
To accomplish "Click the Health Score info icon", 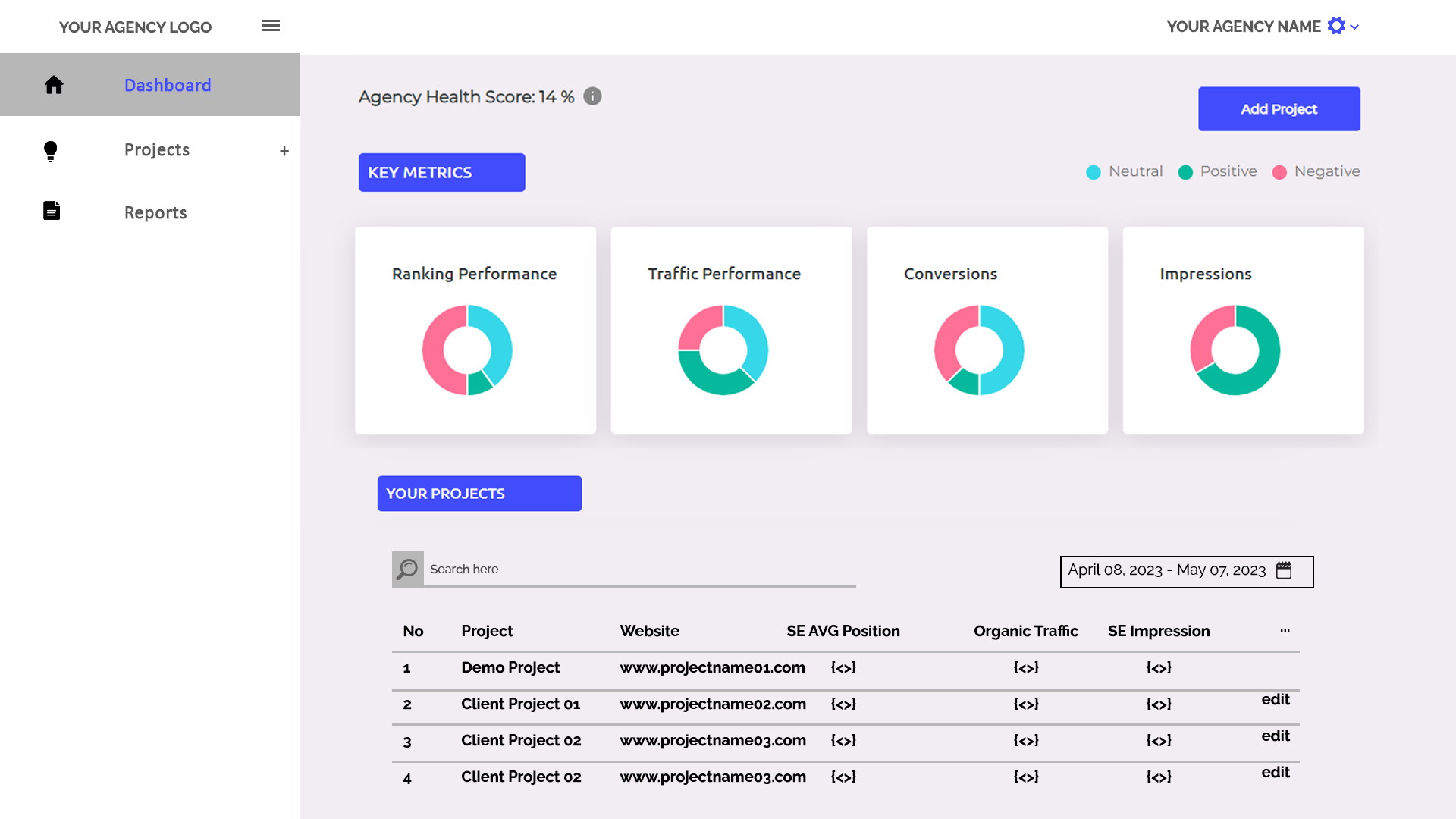I will 592,96.
